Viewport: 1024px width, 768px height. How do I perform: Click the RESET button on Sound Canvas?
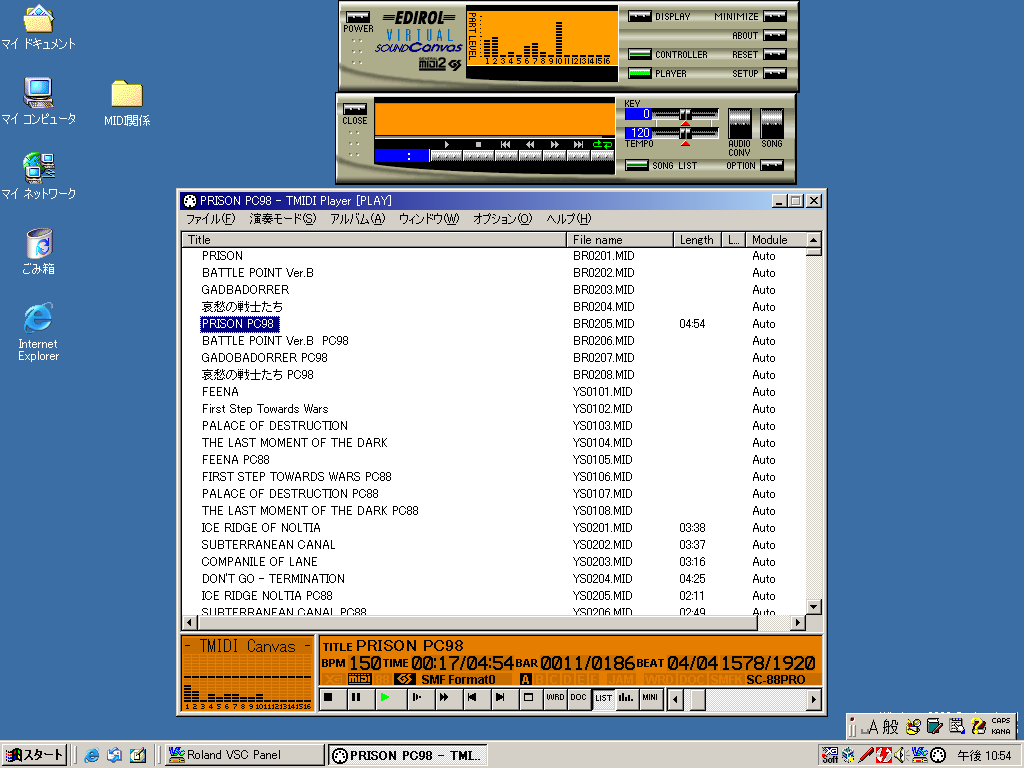pyautogui.click(x=775, y=55)
